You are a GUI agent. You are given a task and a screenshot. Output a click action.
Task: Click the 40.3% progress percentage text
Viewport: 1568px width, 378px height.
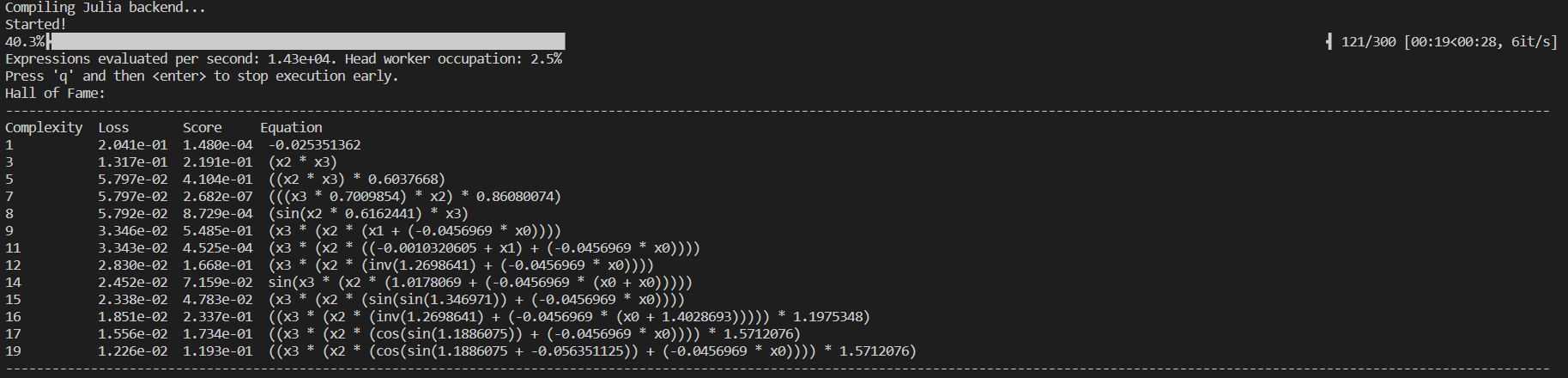point(25,41)
